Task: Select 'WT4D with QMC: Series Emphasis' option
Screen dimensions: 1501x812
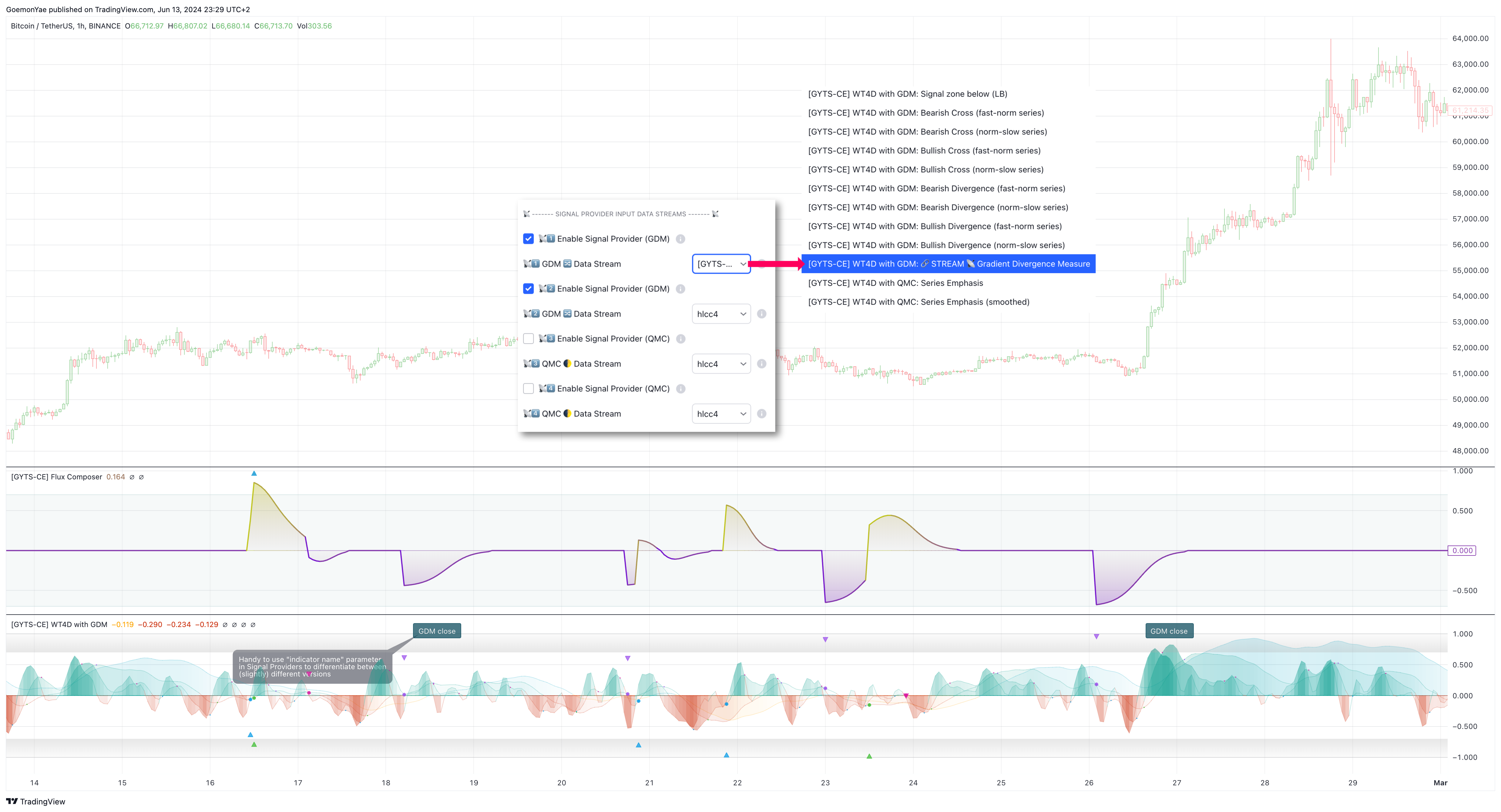Action: (x=949, y=283)
